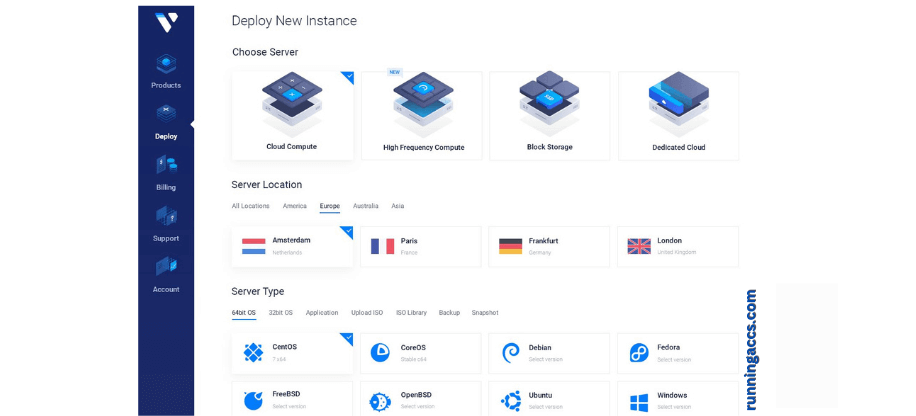The image size is (916, 416).
Task: Click the Frankfurt location name
Action: coord(543,241)
